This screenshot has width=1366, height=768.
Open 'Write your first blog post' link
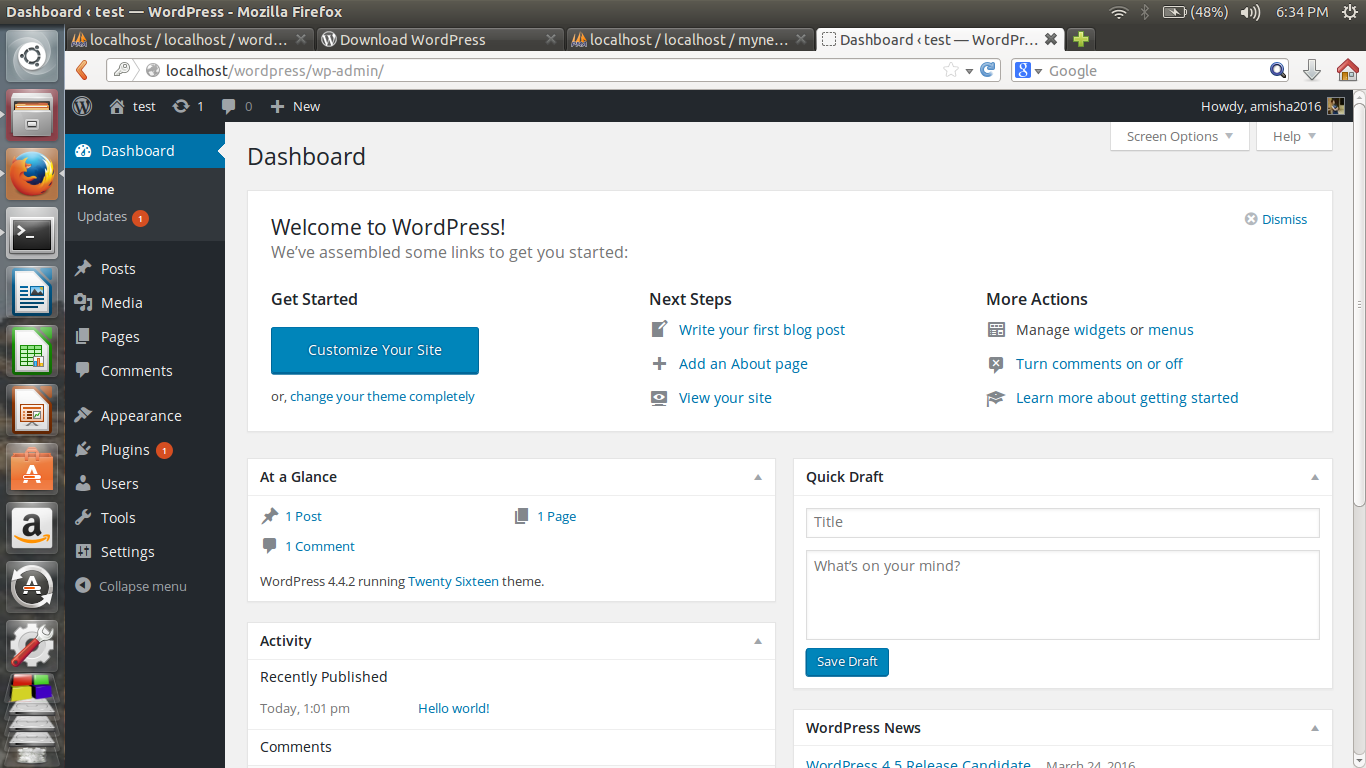tap(762, 330)
